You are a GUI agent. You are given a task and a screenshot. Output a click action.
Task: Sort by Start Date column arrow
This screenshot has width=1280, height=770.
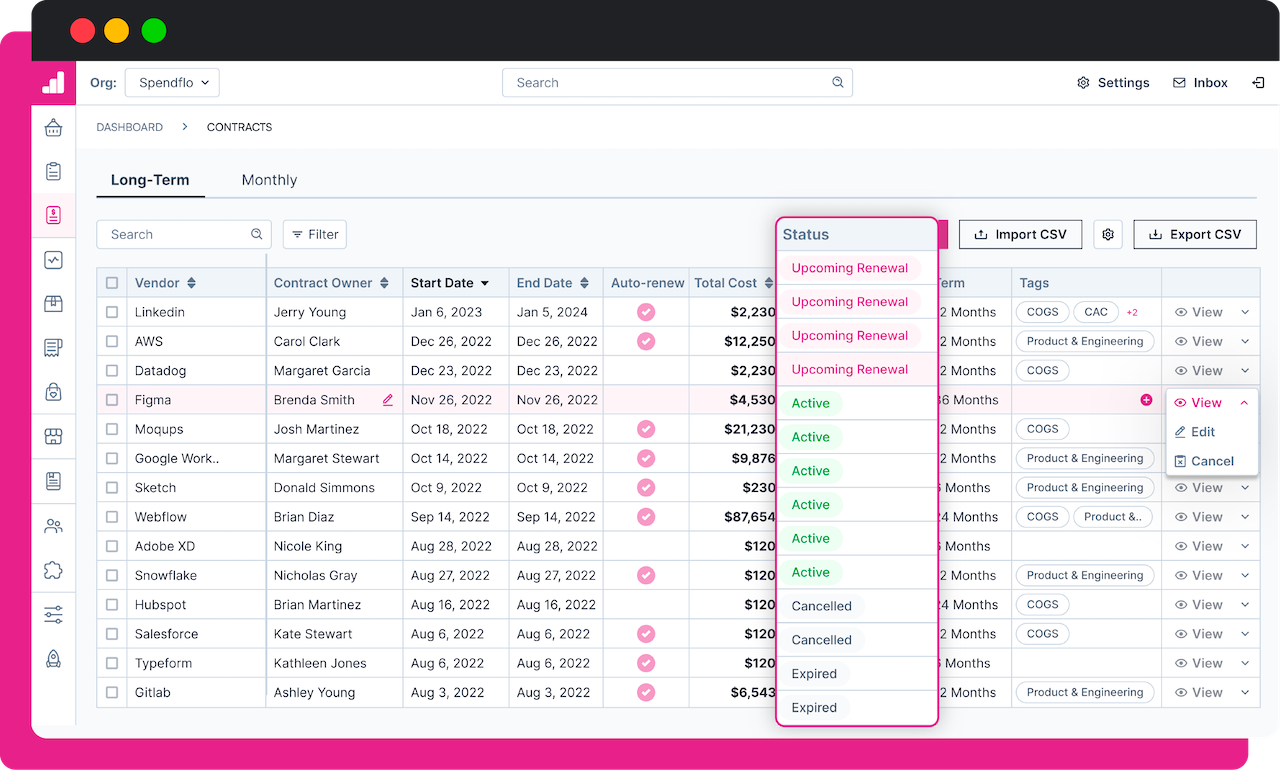click(x=485, y=284)
